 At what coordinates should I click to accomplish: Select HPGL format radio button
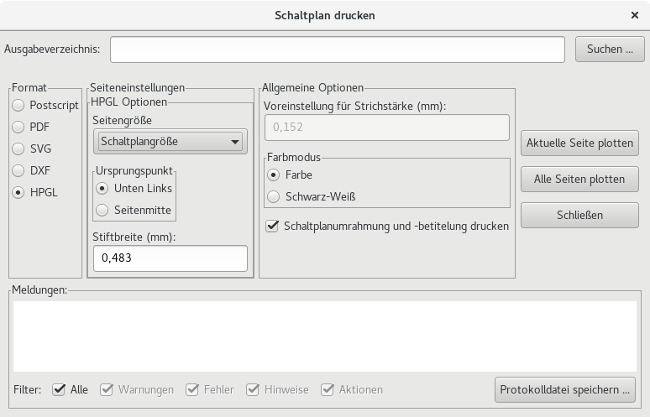[x=18, y=193]
